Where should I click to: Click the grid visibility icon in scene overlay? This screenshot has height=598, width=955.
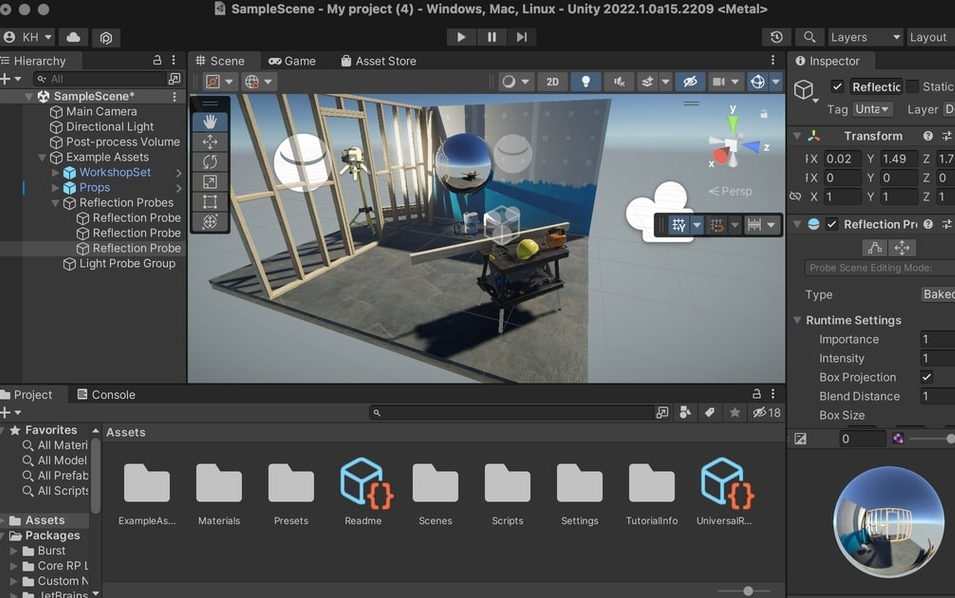678,225
